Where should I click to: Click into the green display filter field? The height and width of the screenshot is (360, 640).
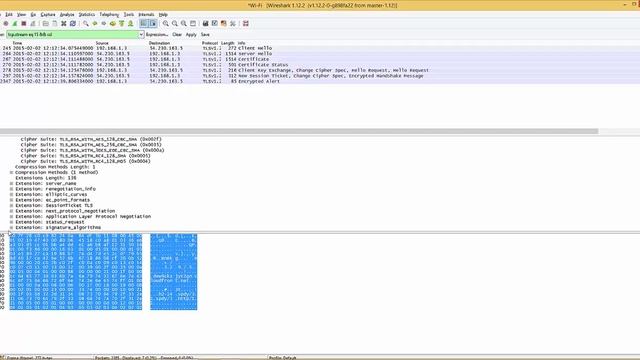72,35
